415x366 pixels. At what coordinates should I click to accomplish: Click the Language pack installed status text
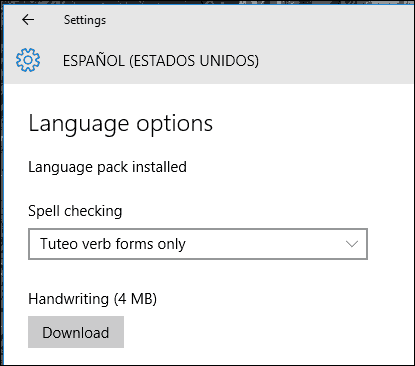coord(107,167)
